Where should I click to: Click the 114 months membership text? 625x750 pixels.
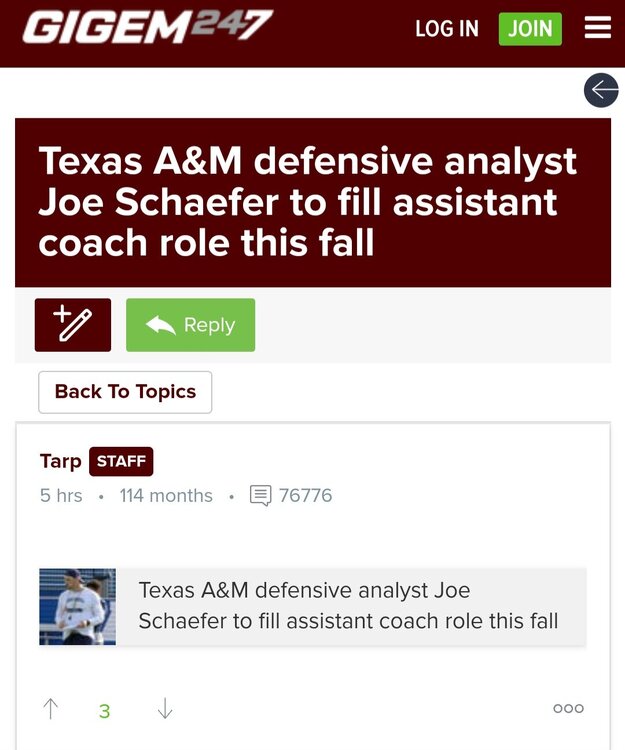click(166, 495)
